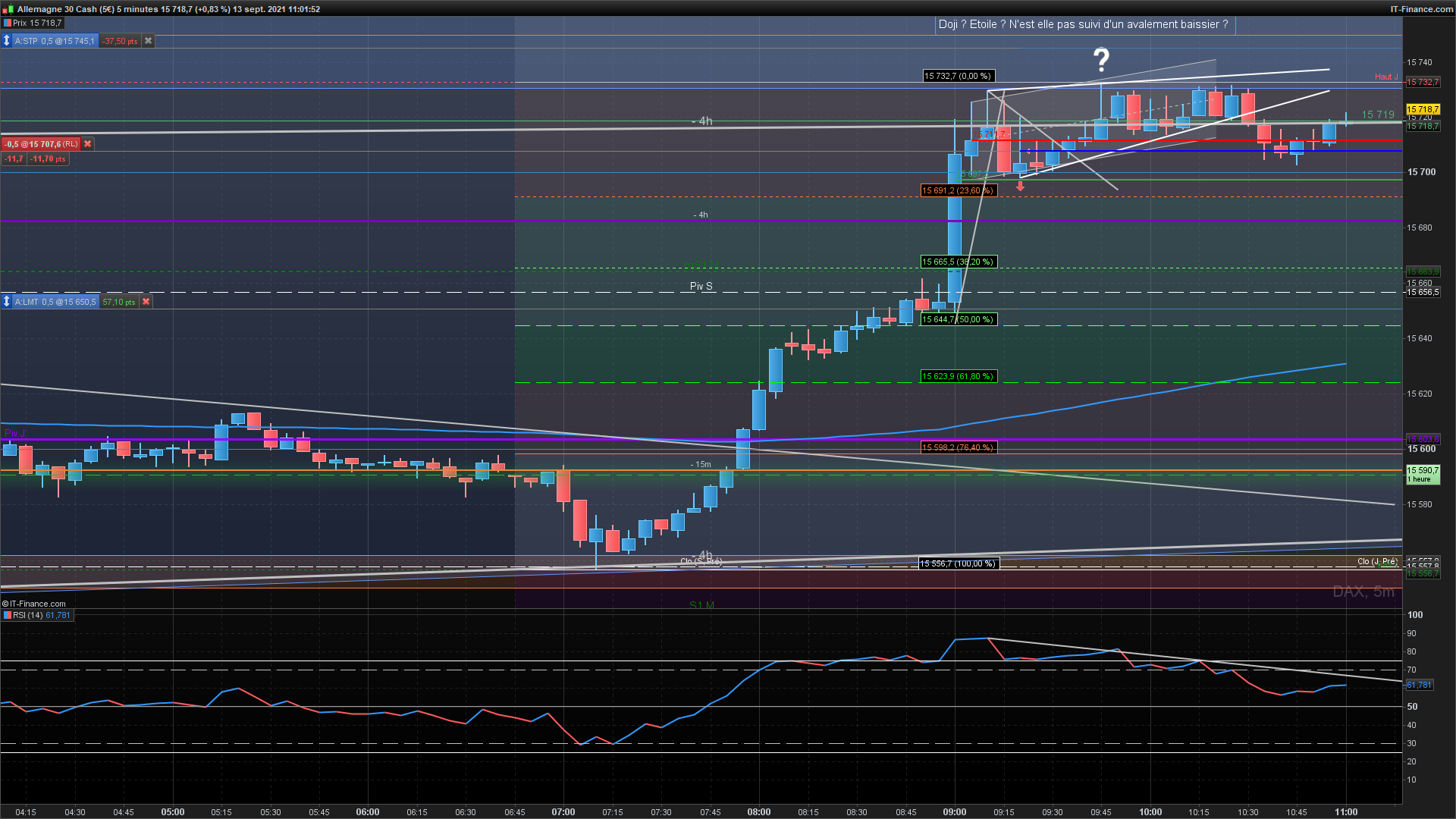Screen dimensions: 1456x819
Task: Click the IT-Finance.com link at top right
Action: pyautogui.click(x=1421, y=9)
